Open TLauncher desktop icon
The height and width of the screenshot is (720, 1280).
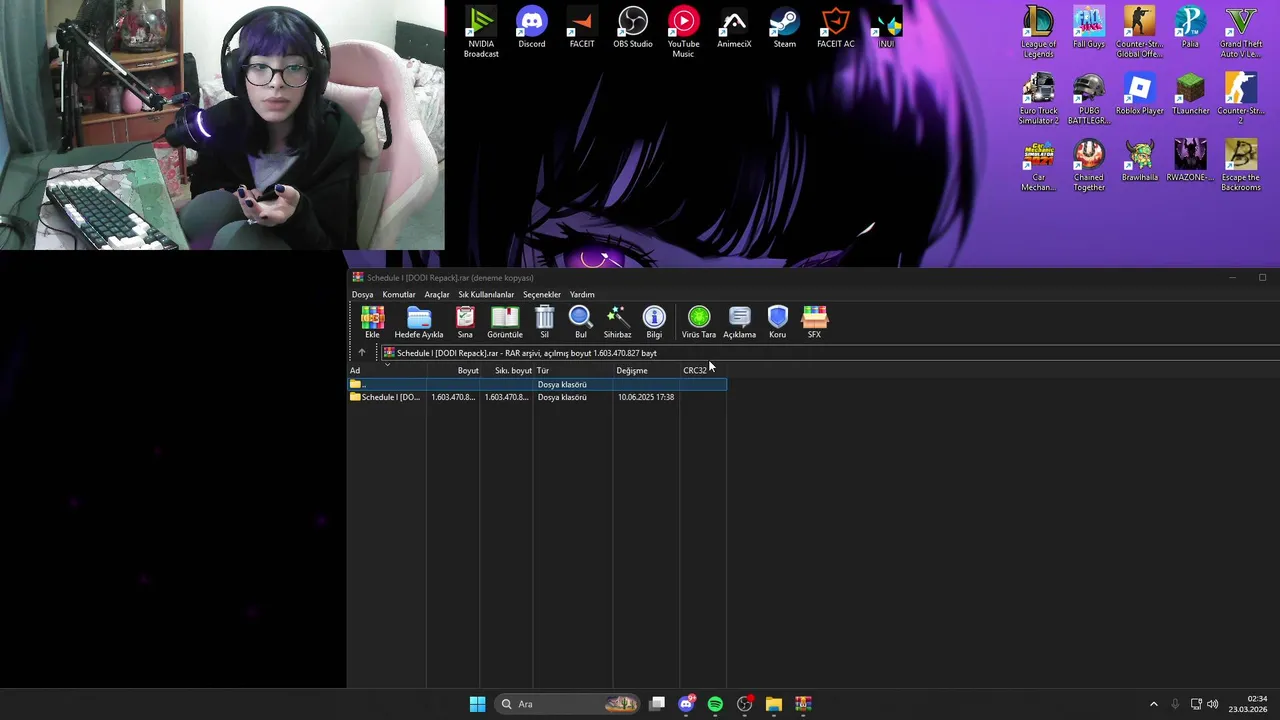click(1190, 95)
